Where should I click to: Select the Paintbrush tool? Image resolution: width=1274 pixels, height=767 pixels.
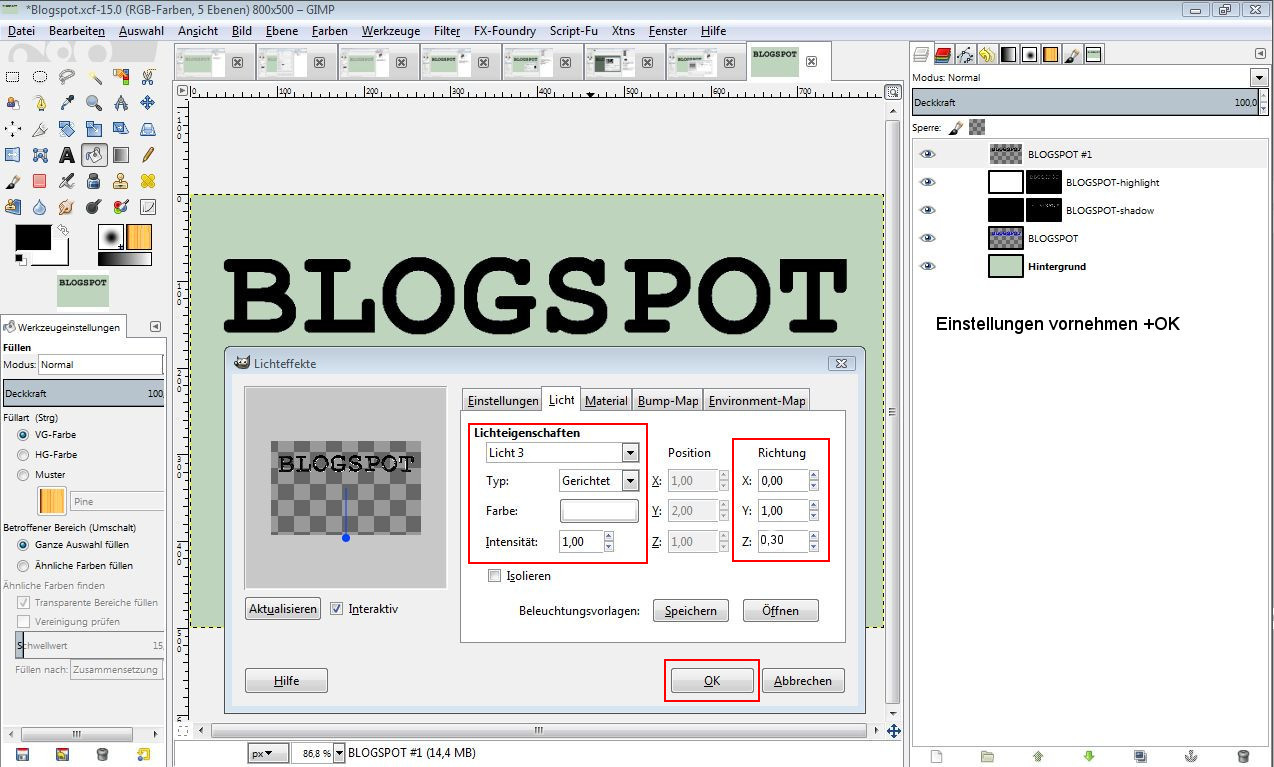13,181
